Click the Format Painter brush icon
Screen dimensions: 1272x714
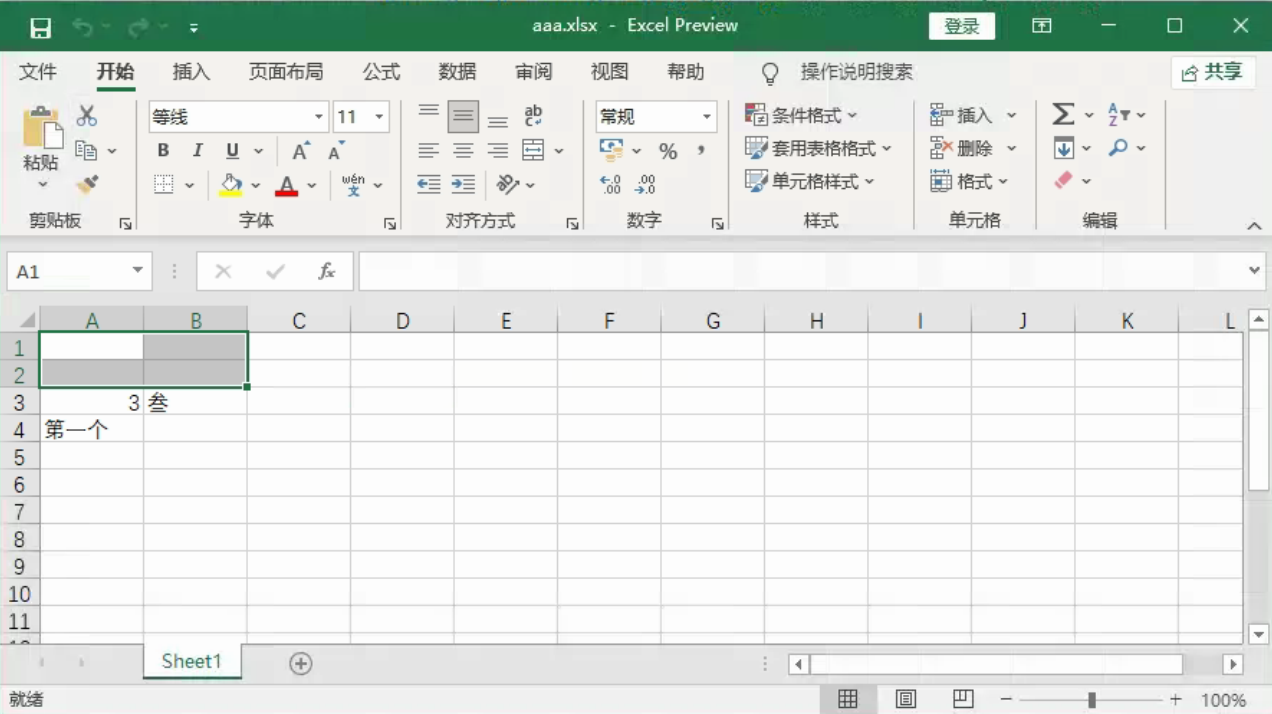coord(87,185)
